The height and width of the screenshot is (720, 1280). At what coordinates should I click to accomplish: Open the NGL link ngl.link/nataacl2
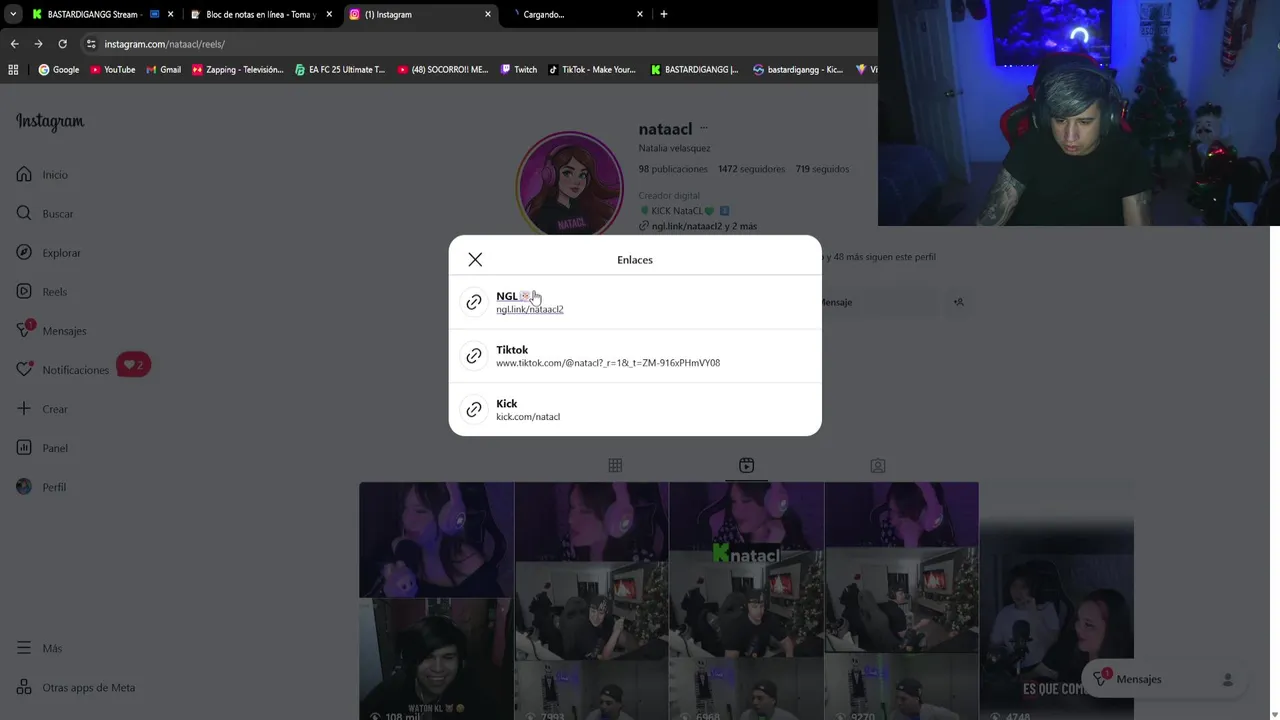635,302
